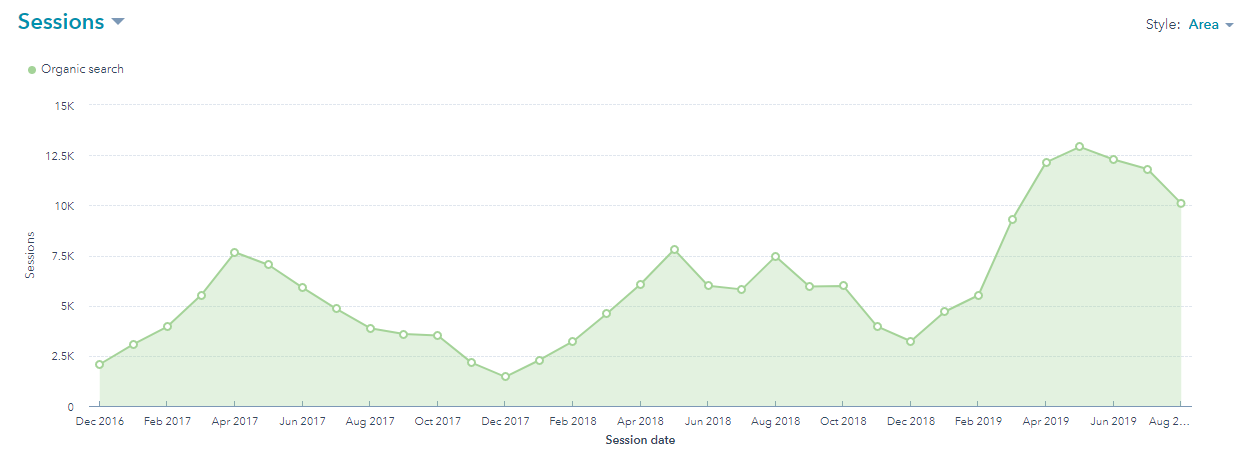Click the green Organic search legend dot
Viewport: 1250px width, 455px height.
click(32, 70)
